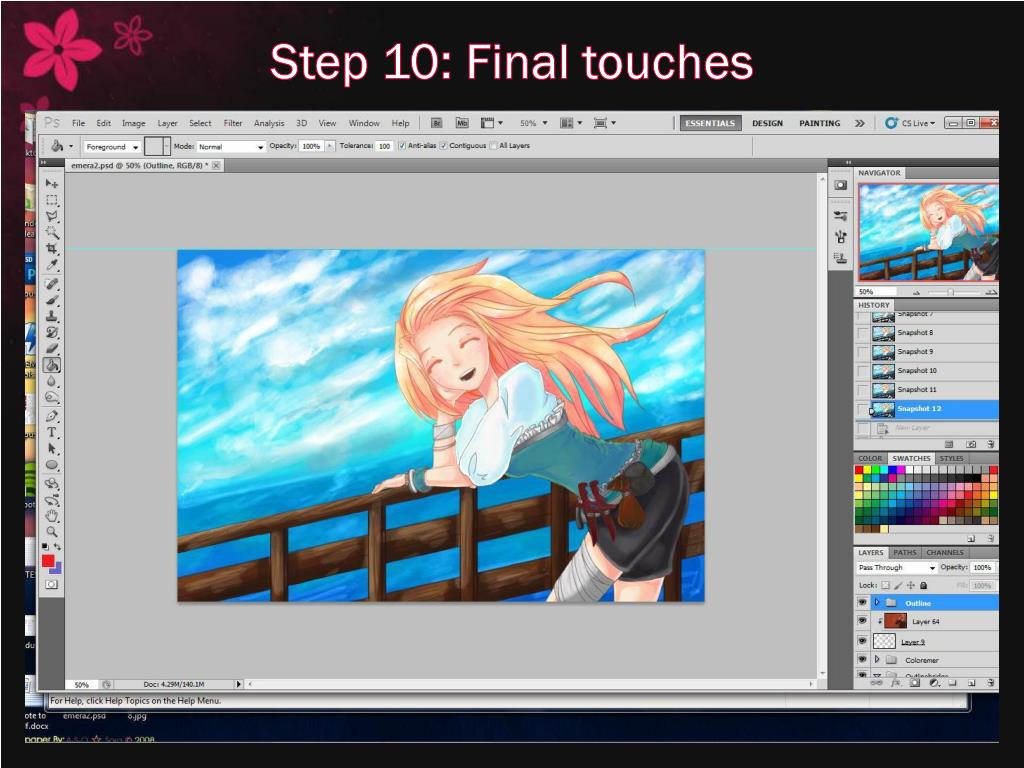Hide Layer 64 visibility
This screenshot has width=1024, height=768.
tap(862, 621)
